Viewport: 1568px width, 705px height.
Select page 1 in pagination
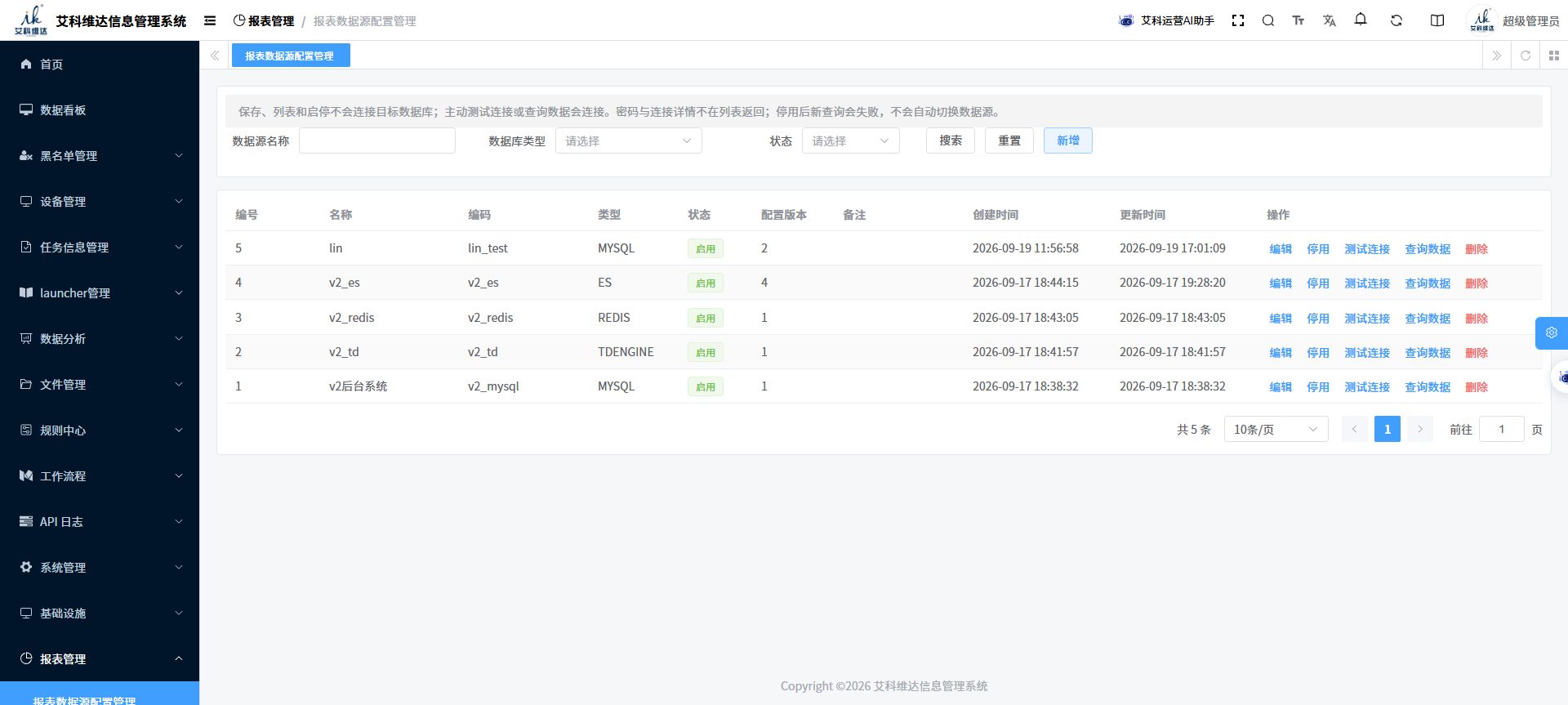click(1388, 429)
